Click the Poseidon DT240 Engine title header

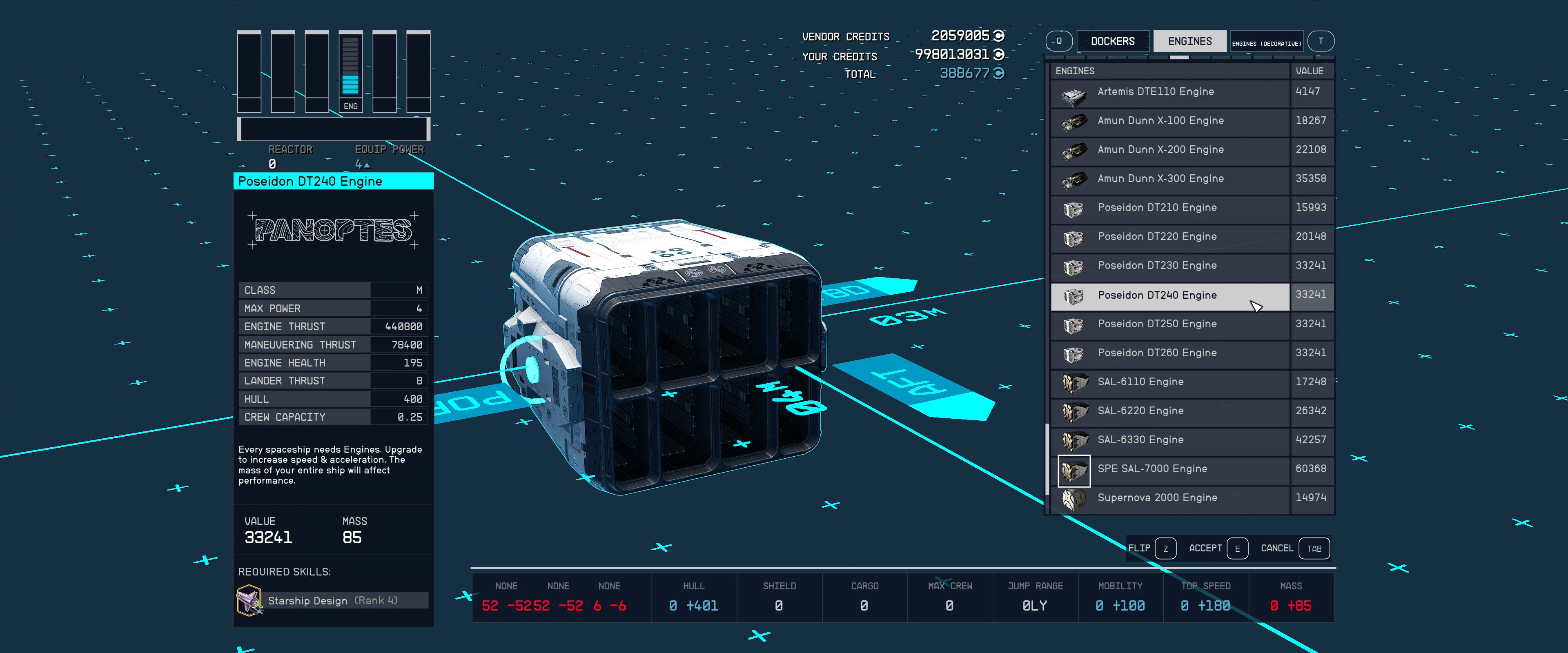point(334,181)
